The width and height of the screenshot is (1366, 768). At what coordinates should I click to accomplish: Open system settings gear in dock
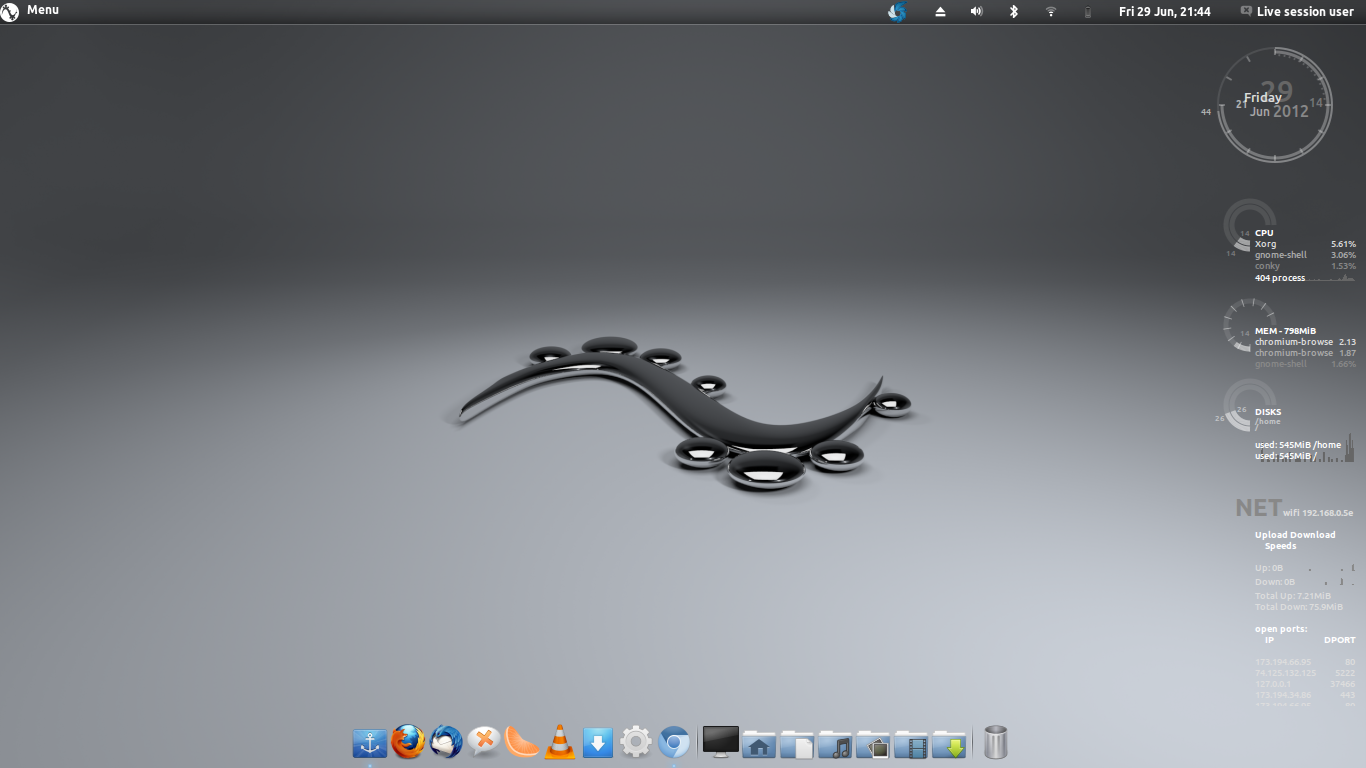click(636, 742)
